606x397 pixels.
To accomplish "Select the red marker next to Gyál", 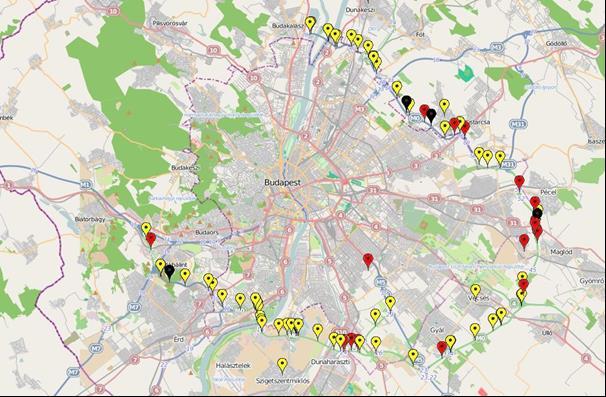I will (442, 348).
